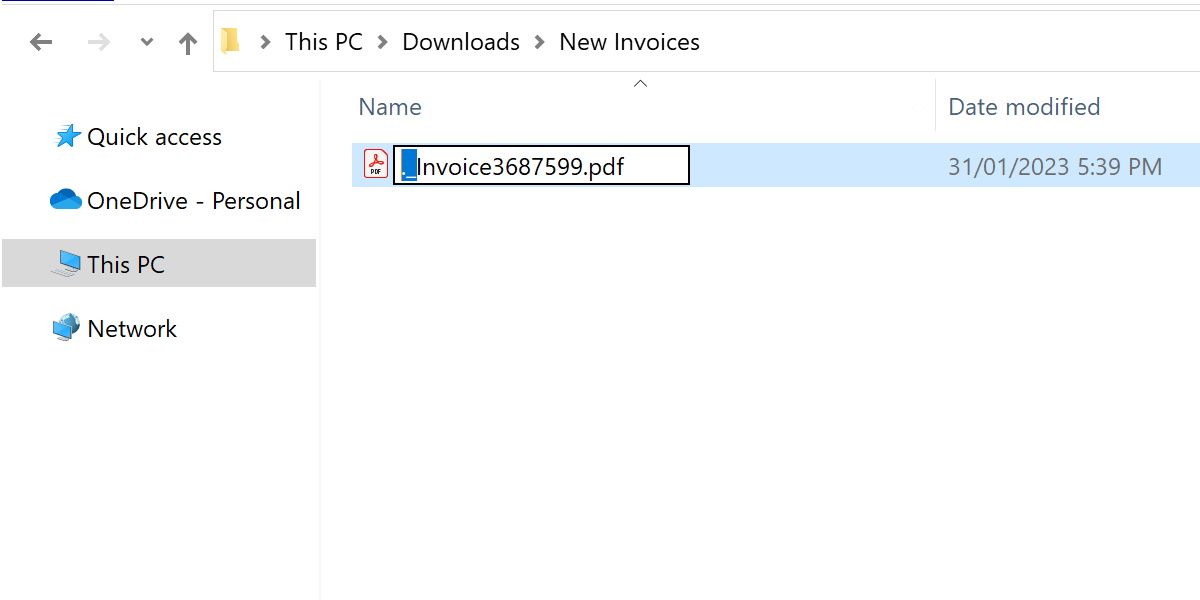
Task: Click the Quick access star icon
Action: coord(67,137)
